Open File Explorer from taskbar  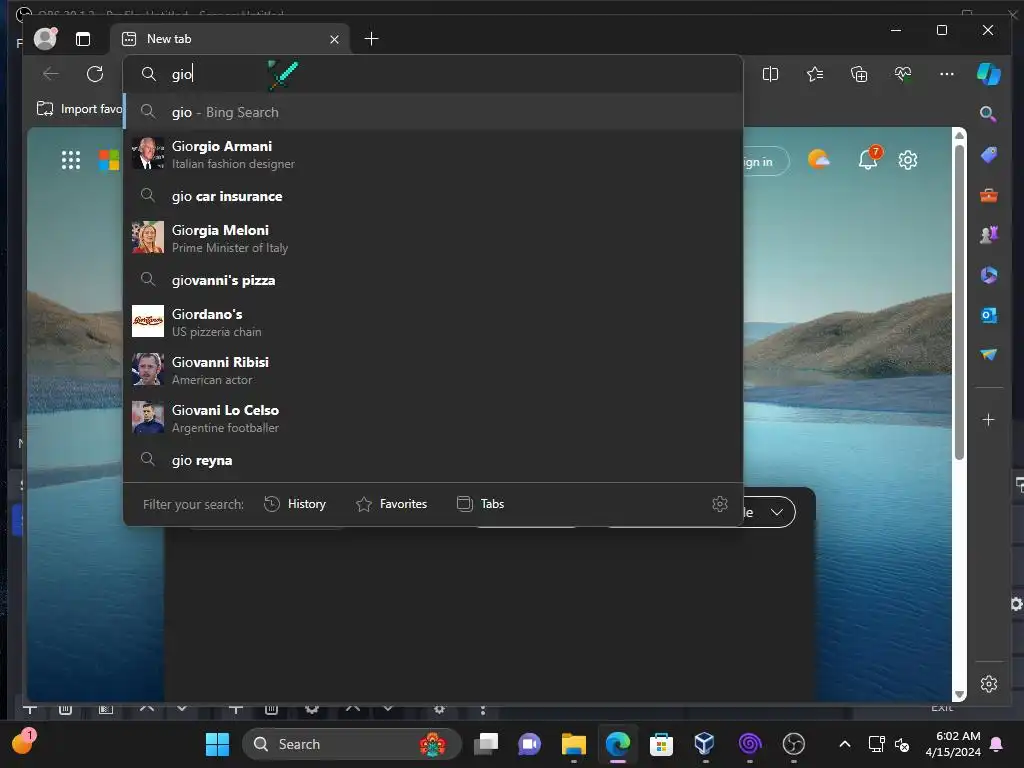pyautogui.click(x=573, y=744)
